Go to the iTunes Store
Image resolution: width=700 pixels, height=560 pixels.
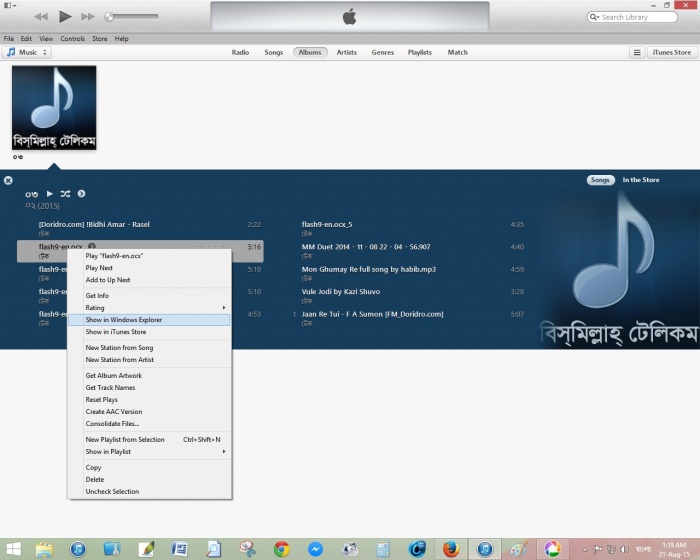click(671, 52)
